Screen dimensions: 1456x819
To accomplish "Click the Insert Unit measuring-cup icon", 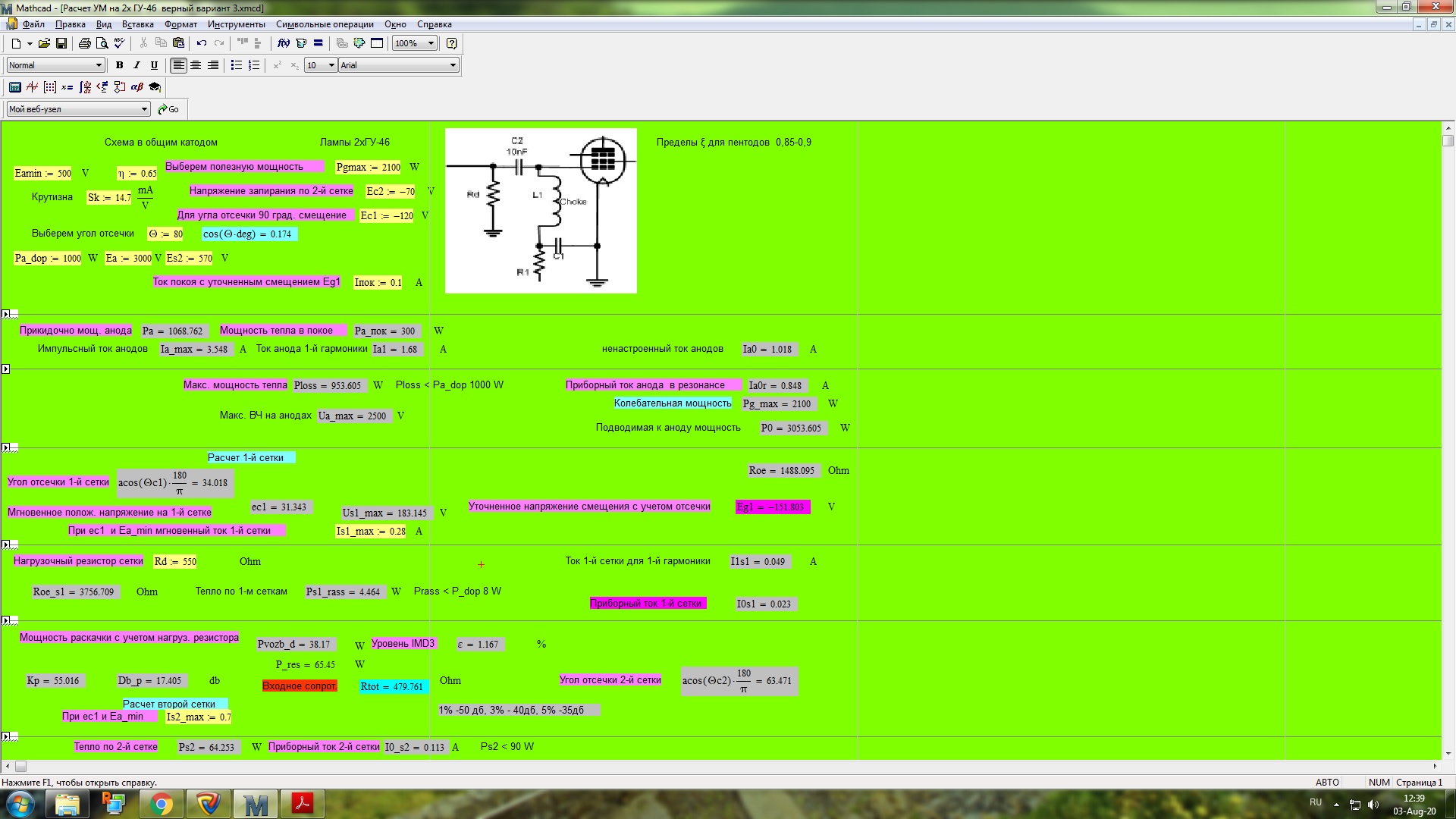I will [x=301, y=43].
